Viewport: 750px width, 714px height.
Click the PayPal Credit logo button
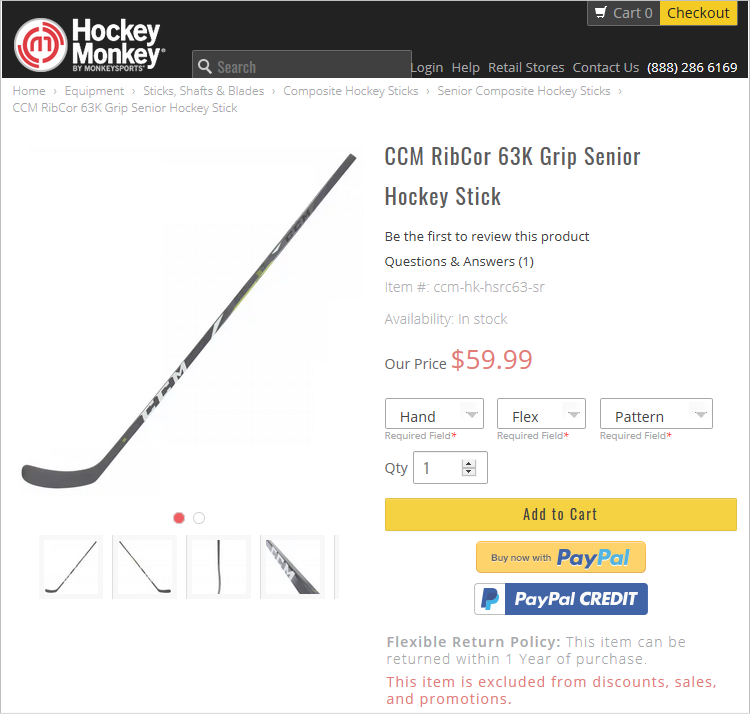561,599
